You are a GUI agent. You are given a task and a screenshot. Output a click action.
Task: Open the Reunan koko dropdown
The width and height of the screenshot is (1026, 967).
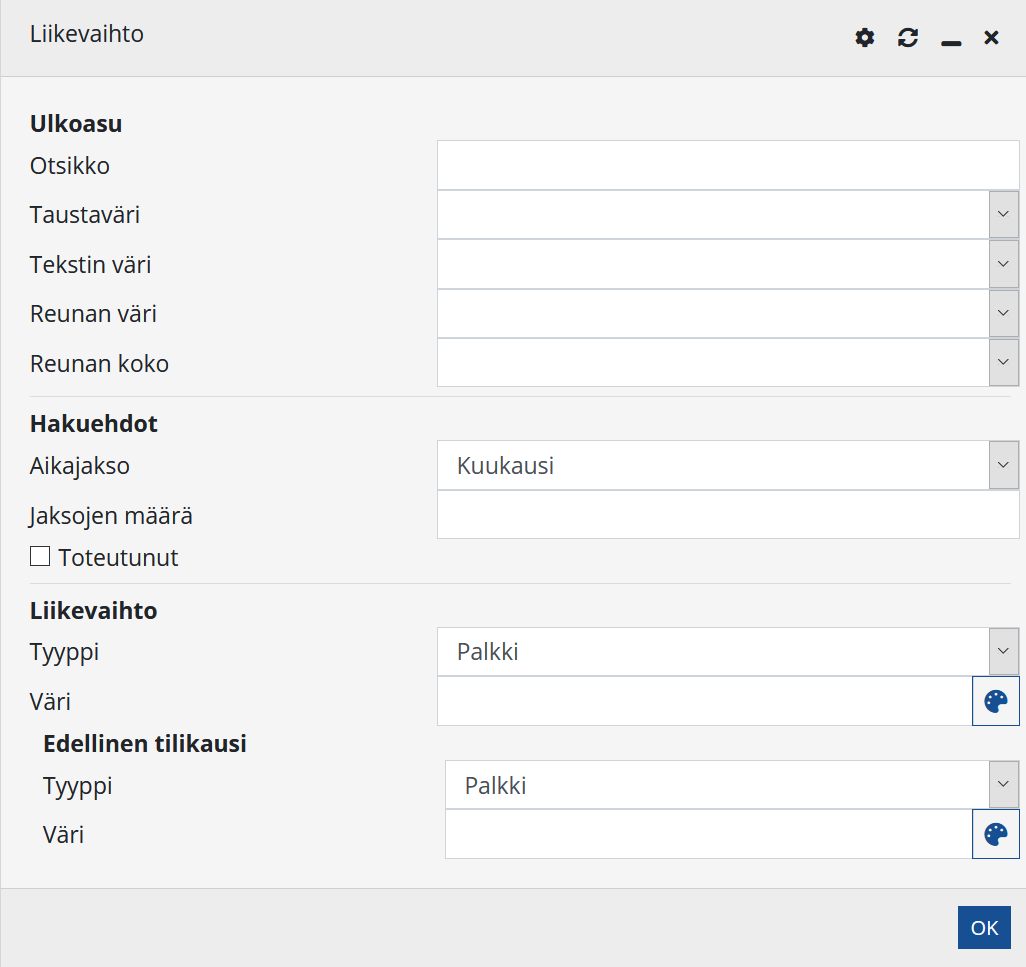(x=1003, y=363)
